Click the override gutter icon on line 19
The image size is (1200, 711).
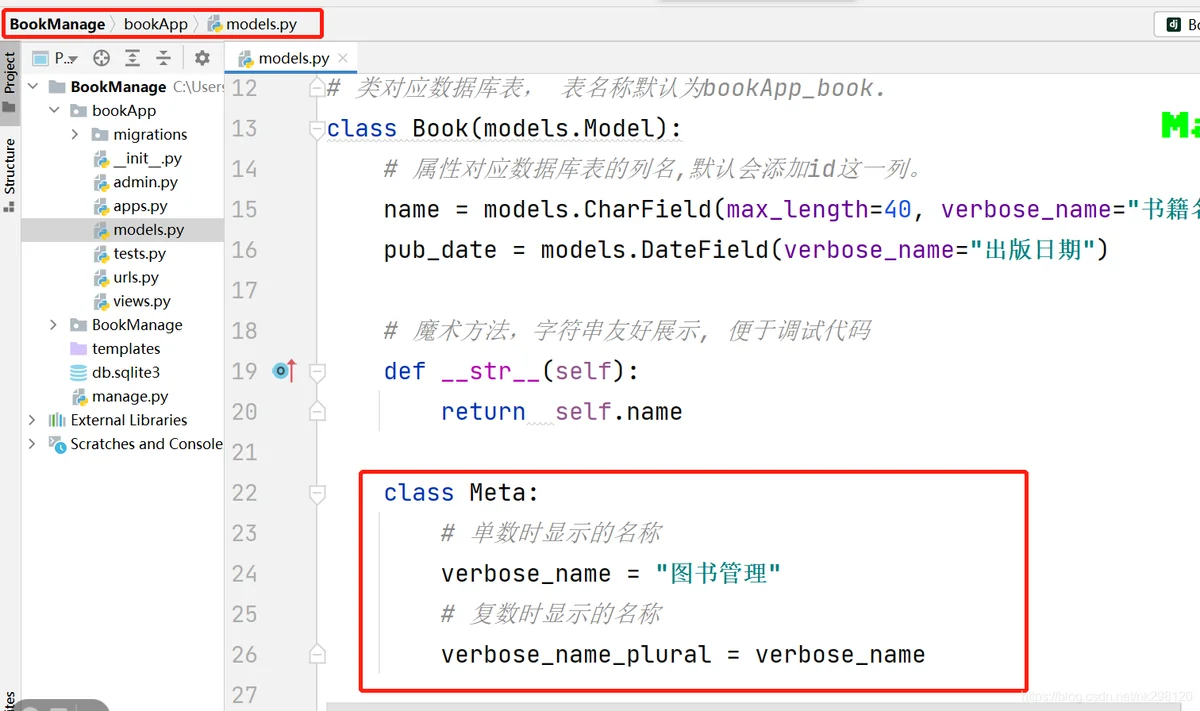[283, 371]
